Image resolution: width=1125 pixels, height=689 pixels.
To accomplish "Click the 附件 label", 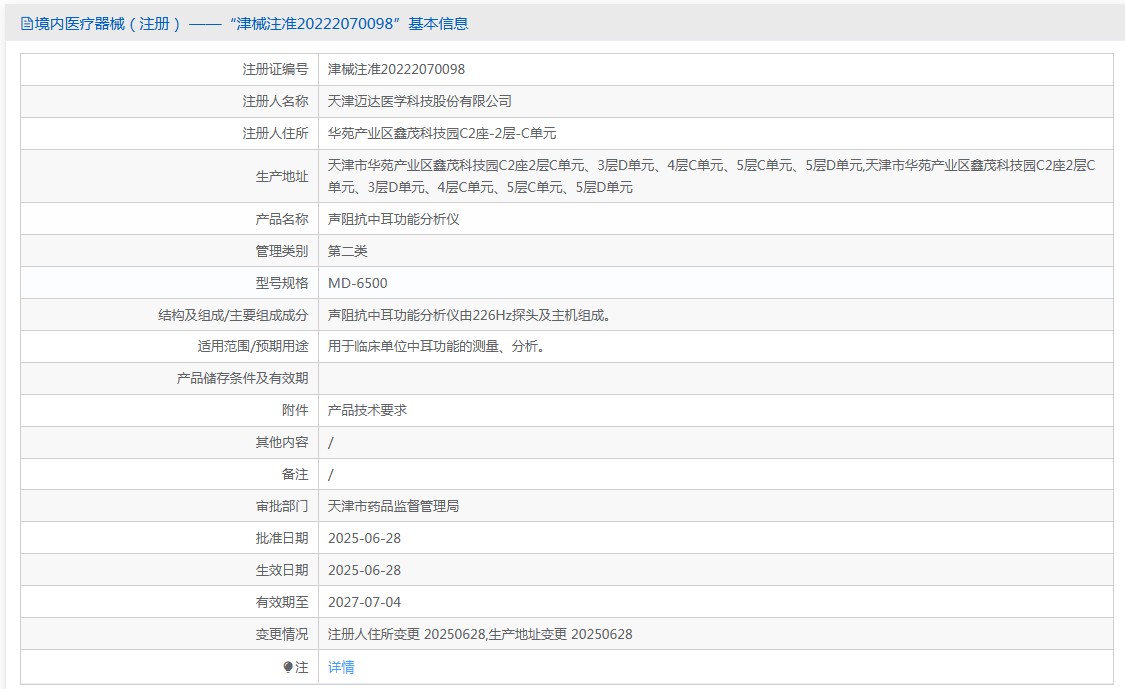I will point(295,411).
